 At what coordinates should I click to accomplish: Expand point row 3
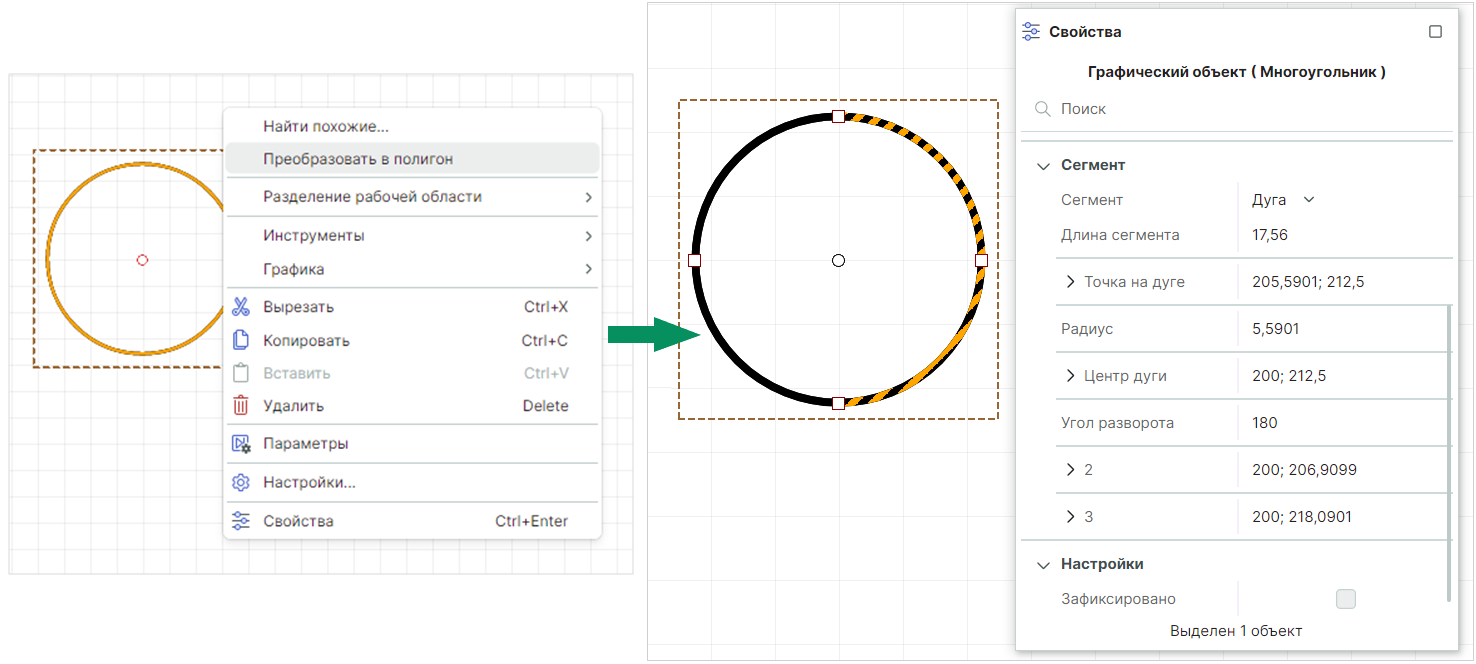1070,516
